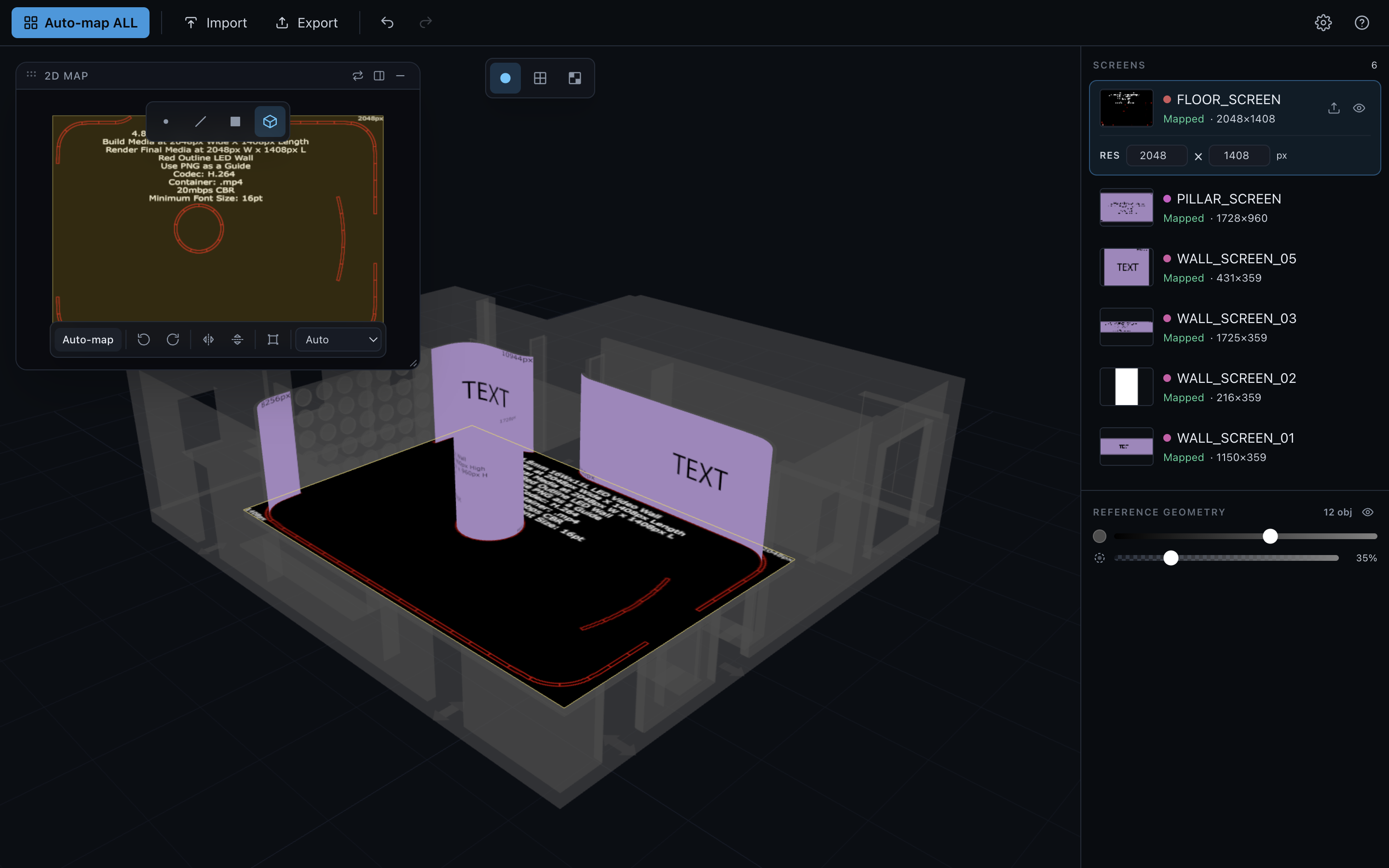Screen dimensions: 1389x868
Task: Click the width resolution field 2048
Action: [x=1157, y=156]
